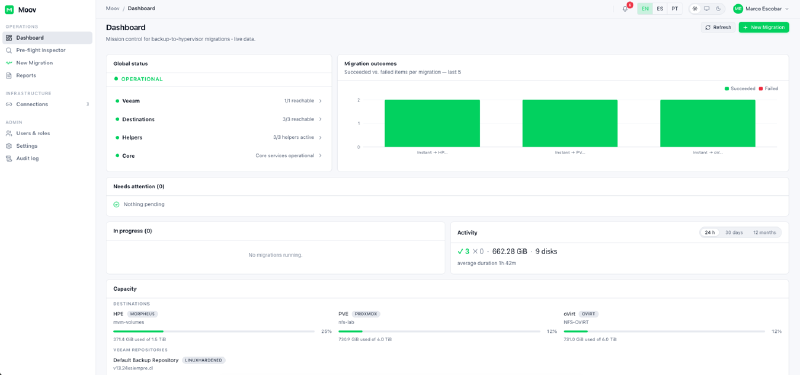The width and height of the screenshot is (800, 375).
Task: Switch Activity range to 30 days
Action: (734, 233)
